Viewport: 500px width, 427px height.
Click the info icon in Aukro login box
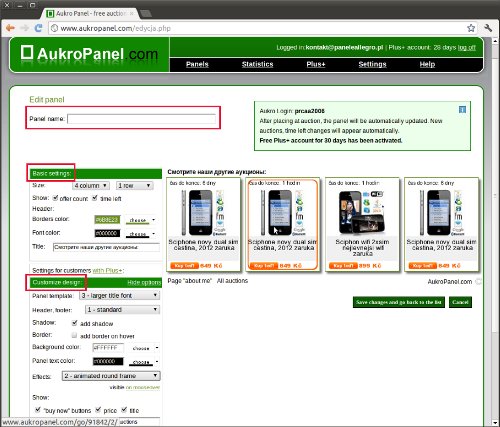(x=462, y=110)
